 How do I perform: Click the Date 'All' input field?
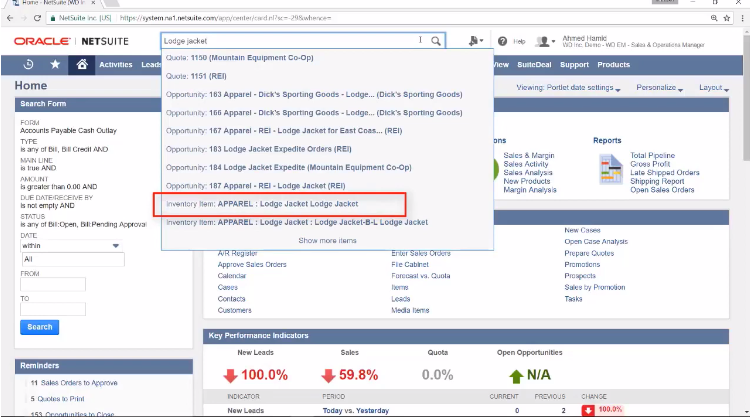point(73,259)
